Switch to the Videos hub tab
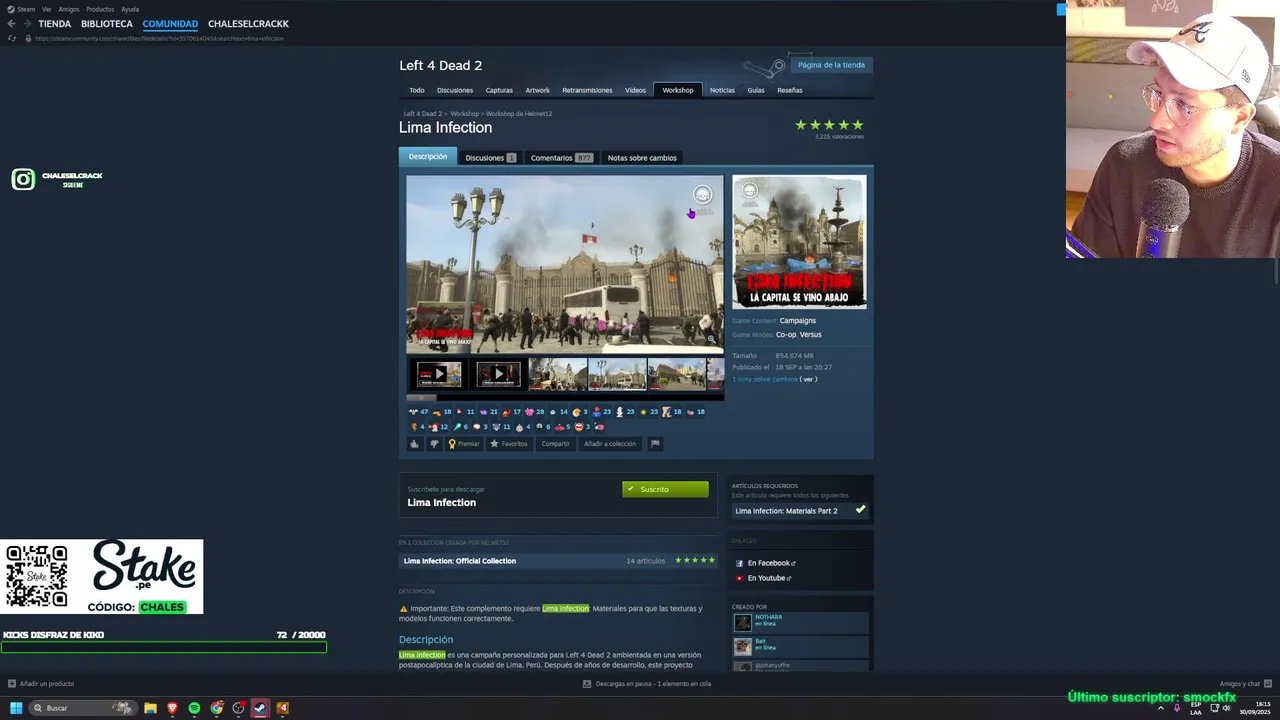The width and height of the screenshot is (1280, 720). (636, 90)
